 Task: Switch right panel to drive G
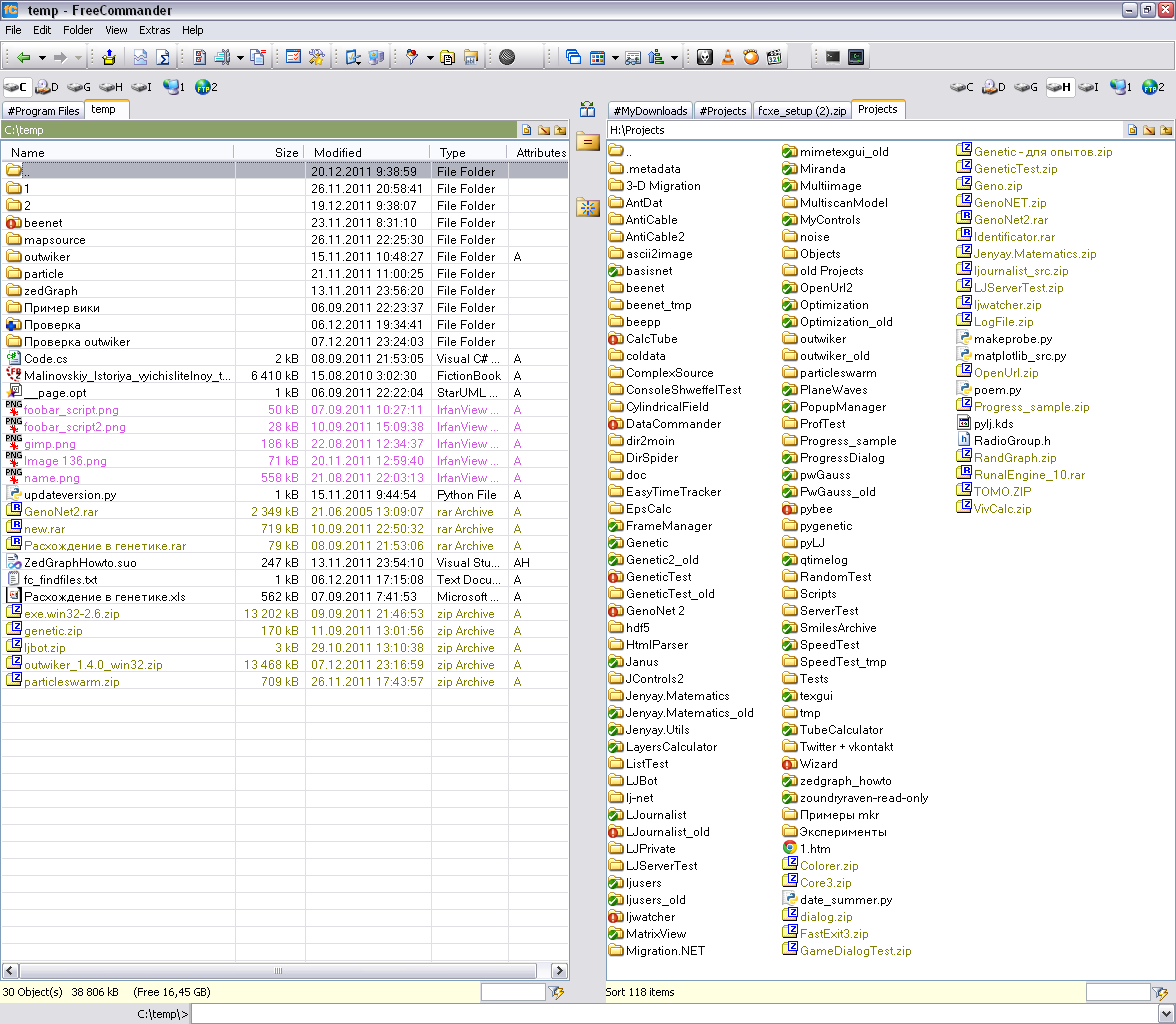click(1026, 88)
